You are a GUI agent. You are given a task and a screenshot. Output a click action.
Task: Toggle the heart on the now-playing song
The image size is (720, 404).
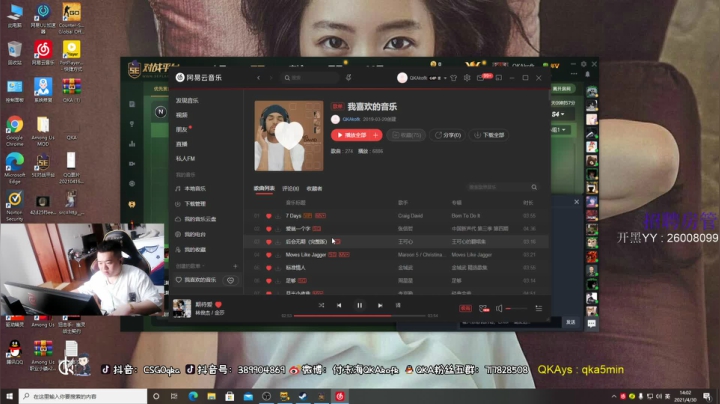[x=219, y=304]
